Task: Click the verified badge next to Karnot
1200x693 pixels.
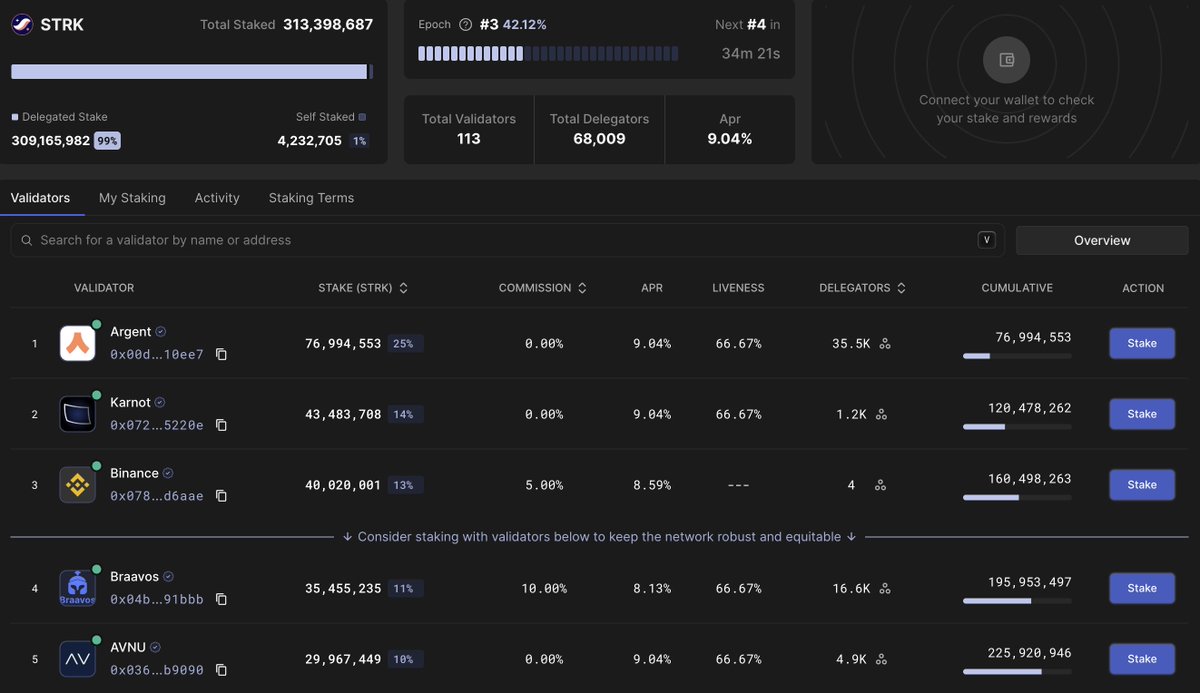Action: tap(160, 403)
